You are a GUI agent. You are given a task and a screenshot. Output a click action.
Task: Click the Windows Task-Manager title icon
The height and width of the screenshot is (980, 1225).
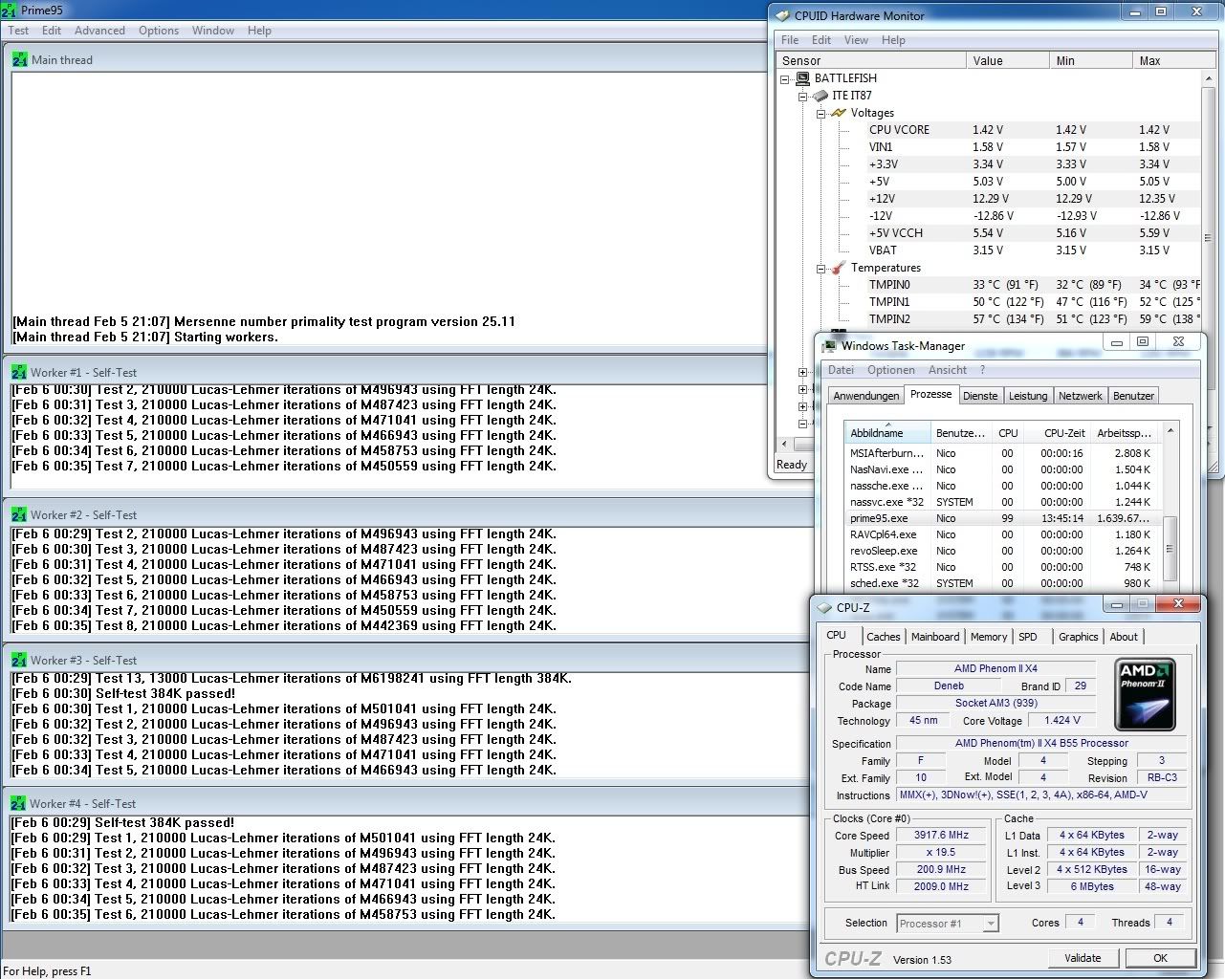click(x=829, y=345)
